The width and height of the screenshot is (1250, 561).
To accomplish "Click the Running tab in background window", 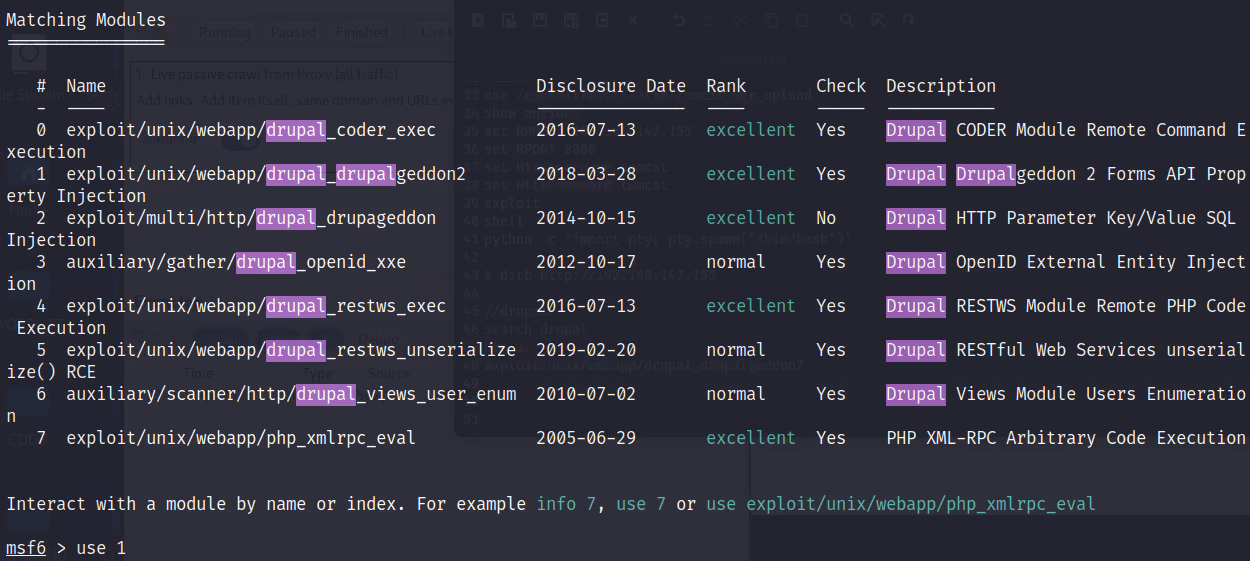I will coord(224,33).
